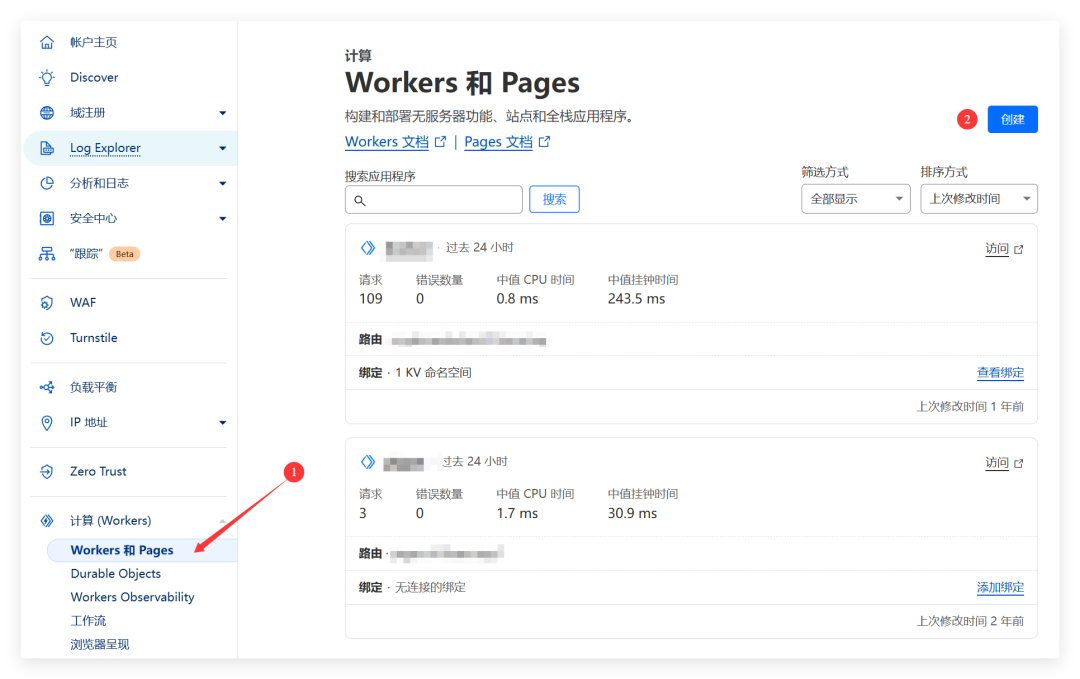Image resolution: width=1080 pixels, height=679 pixels.
Task: Click the 安全中心 shield icon
Action: click(47, 218)
